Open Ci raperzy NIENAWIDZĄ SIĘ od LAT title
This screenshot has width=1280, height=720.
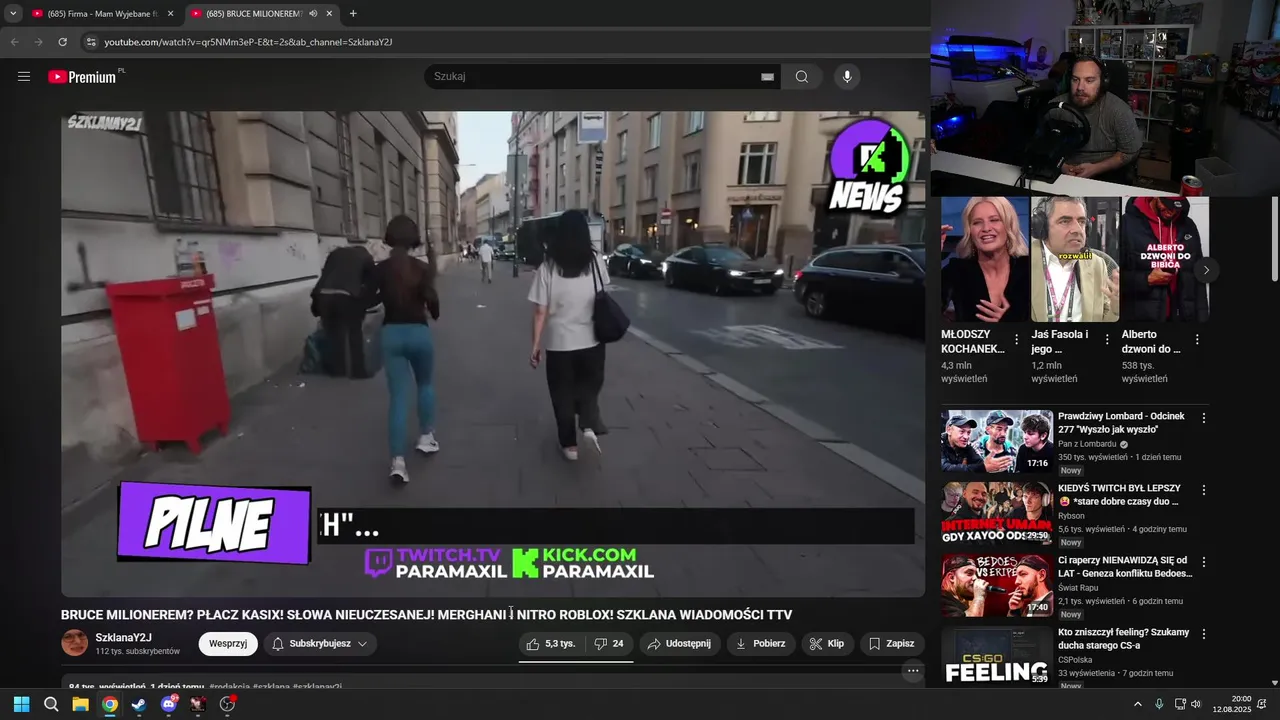point(1125,567)
